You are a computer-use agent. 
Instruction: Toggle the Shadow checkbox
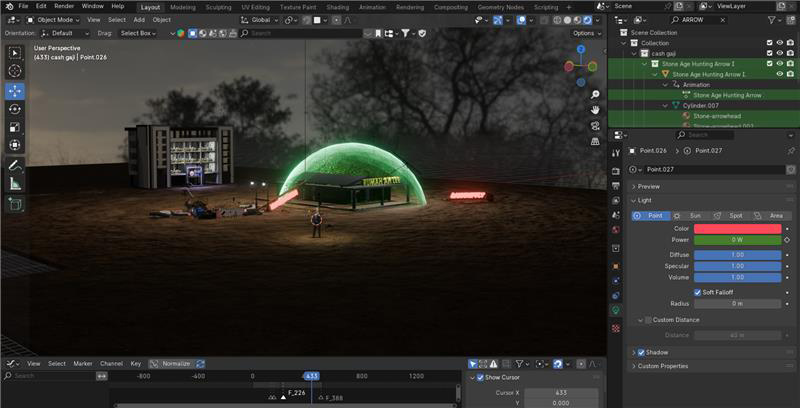[641, 352]
